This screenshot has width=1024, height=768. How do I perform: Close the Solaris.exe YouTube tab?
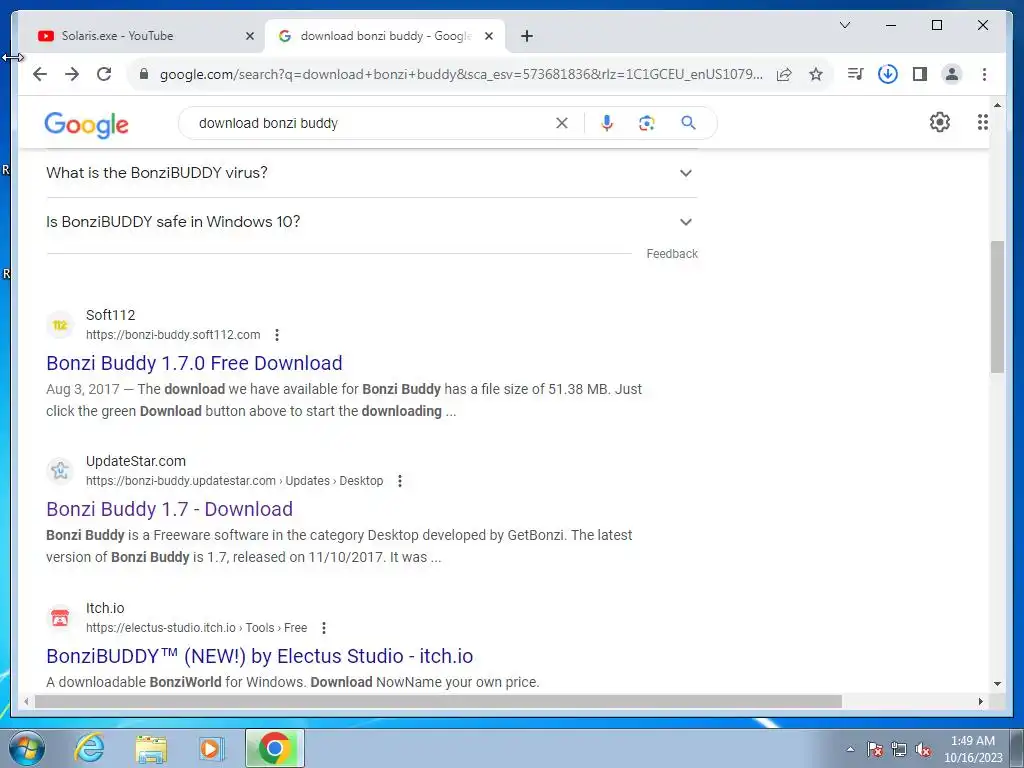[249, 37]
